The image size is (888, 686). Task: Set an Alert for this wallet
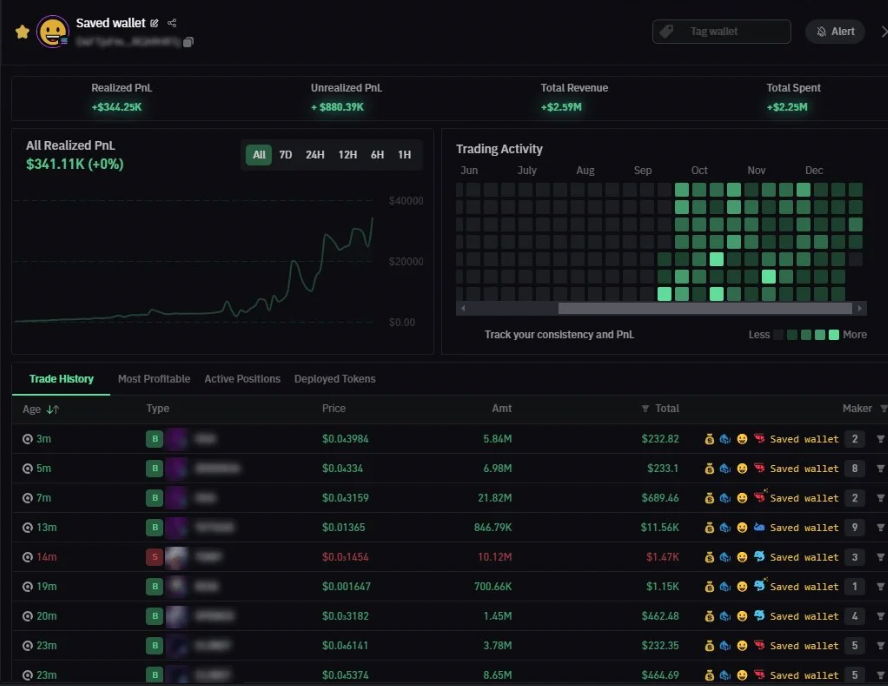click(835, 31)
